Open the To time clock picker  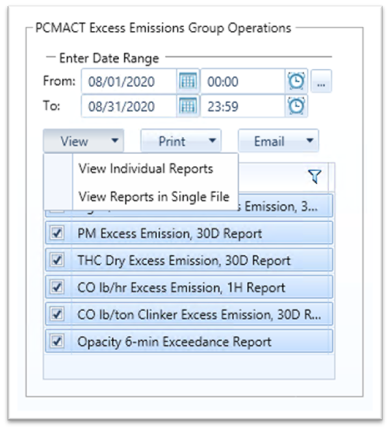[x=296, y=106]
